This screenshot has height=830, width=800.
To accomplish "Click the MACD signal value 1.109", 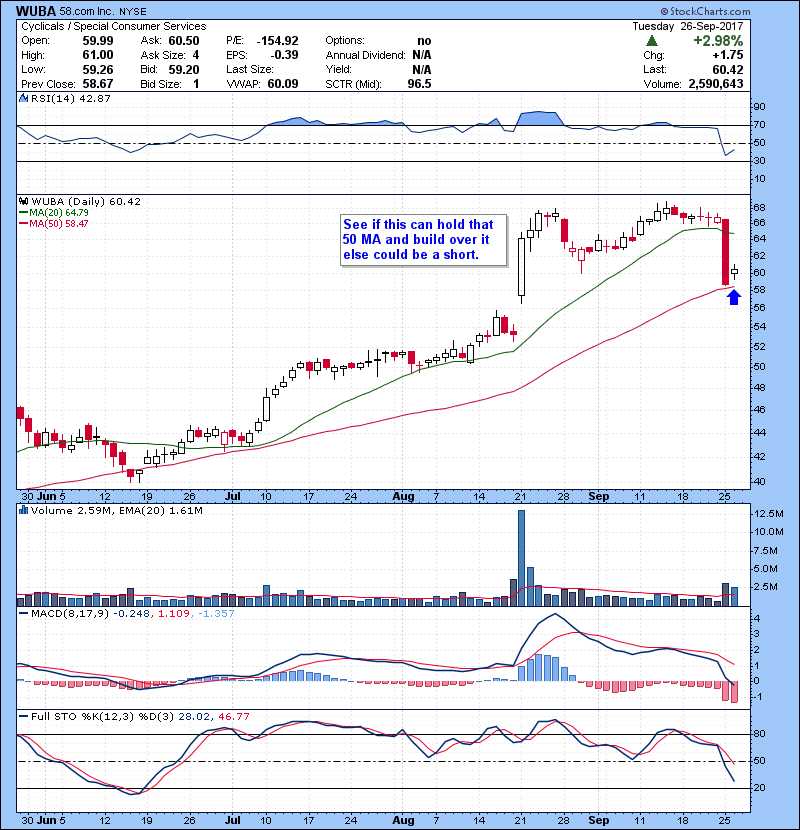I will [x=174, y=614].
